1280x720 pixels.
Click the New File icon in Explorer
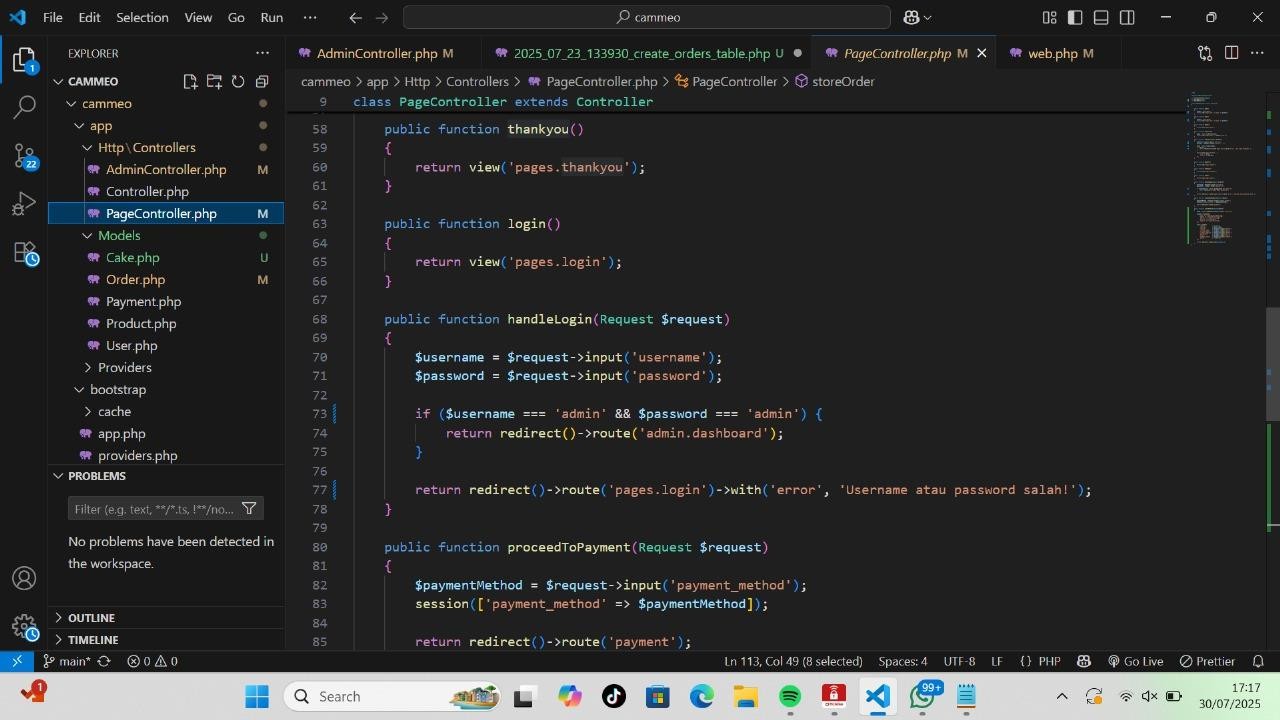tap(190, 82)
